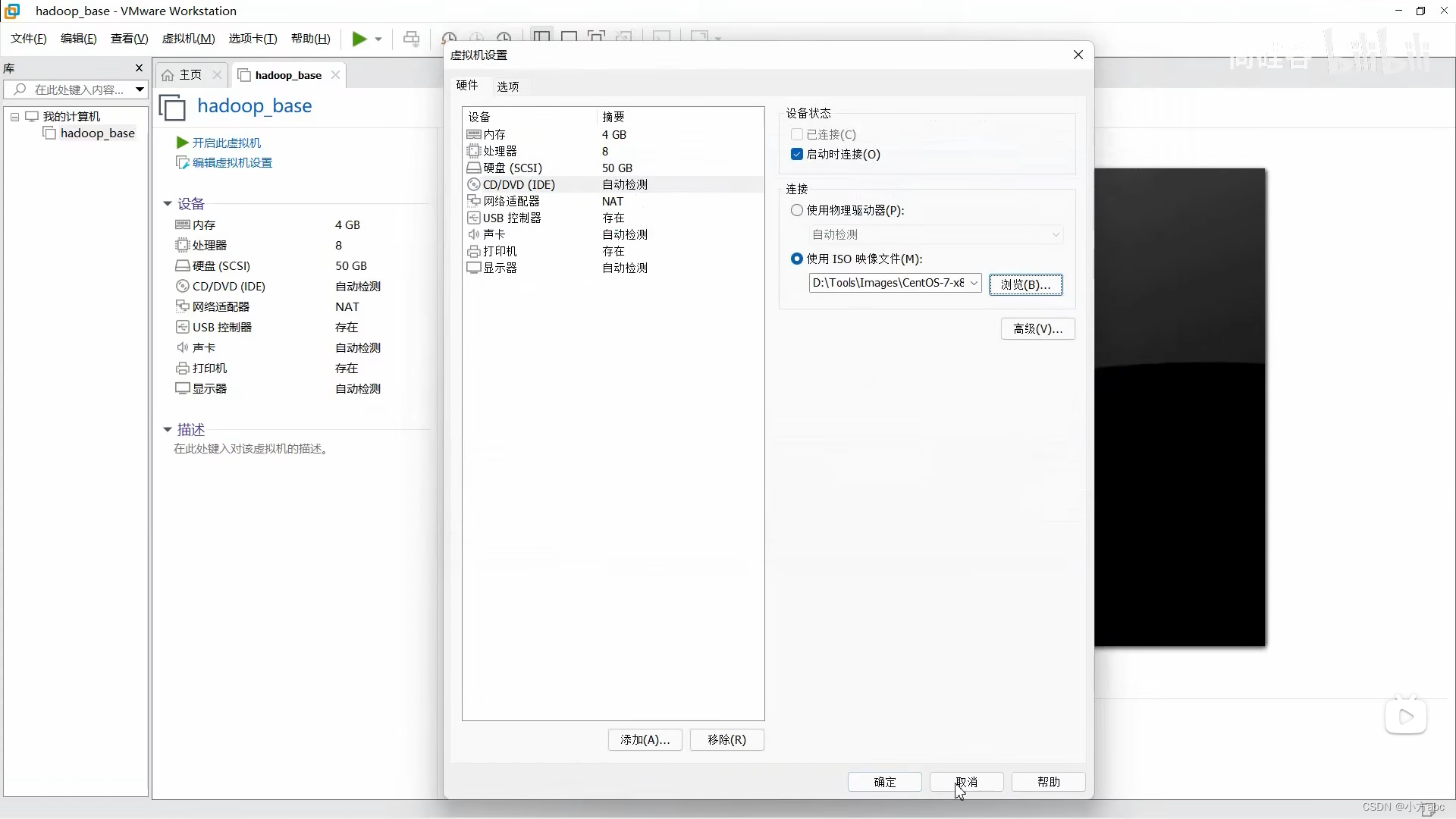This screenshot has height=819, width=1456.
Task: Collapse the 设备 section
Action: pos(168,203)
